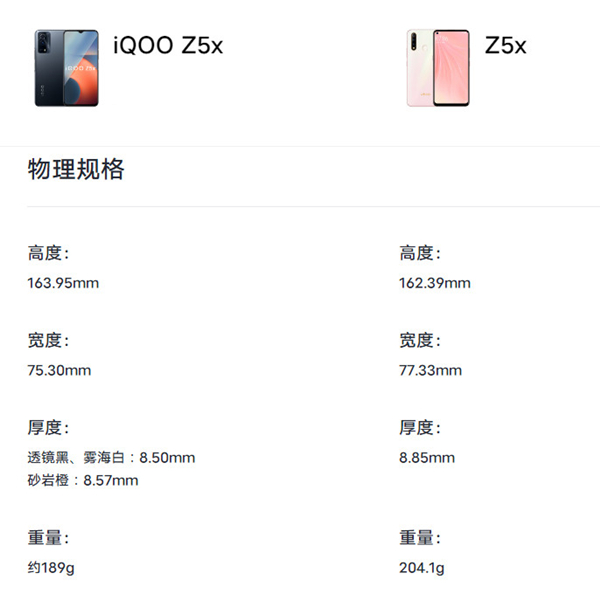Viewport: 600px width, 600px height.
Task: Select the 163.95mm height value
Action: [63, 283]
